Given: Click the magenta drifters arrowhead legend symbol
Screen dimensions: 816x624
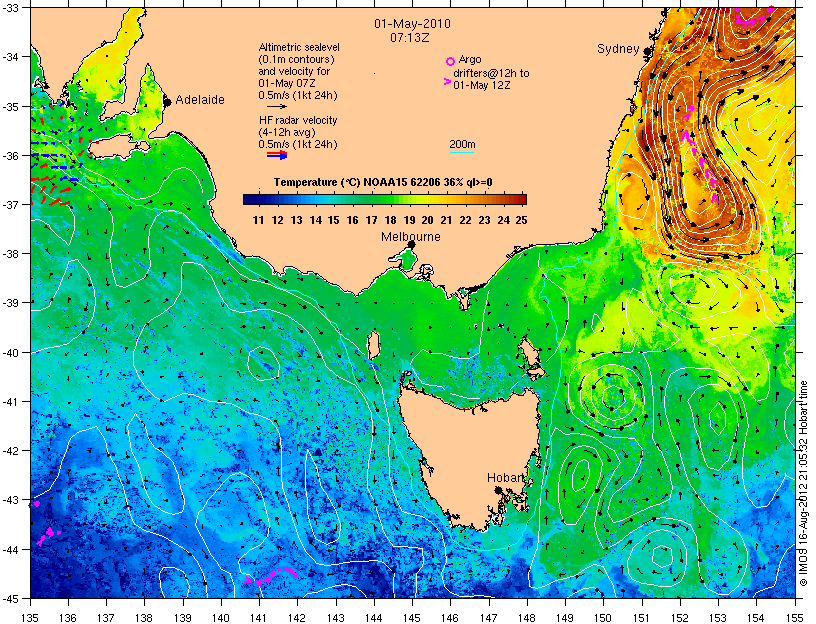Looking at the screenshot, I should pyautogui.click(x=447, y=82).
